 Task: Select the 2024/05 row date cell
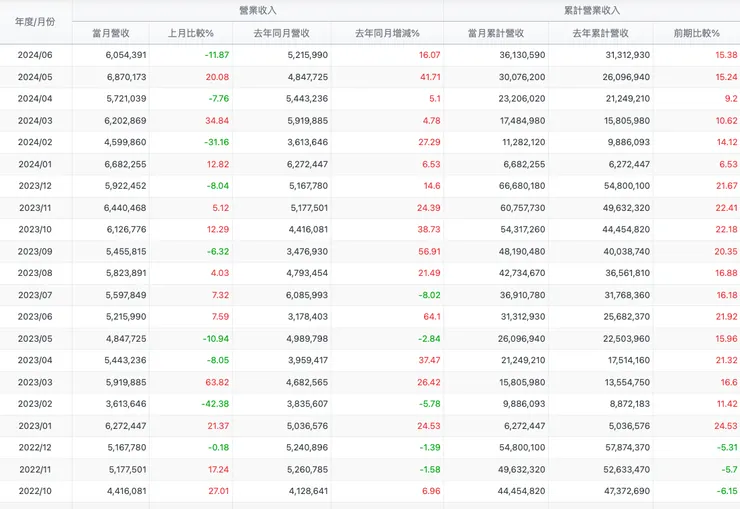tap(35, 77)
